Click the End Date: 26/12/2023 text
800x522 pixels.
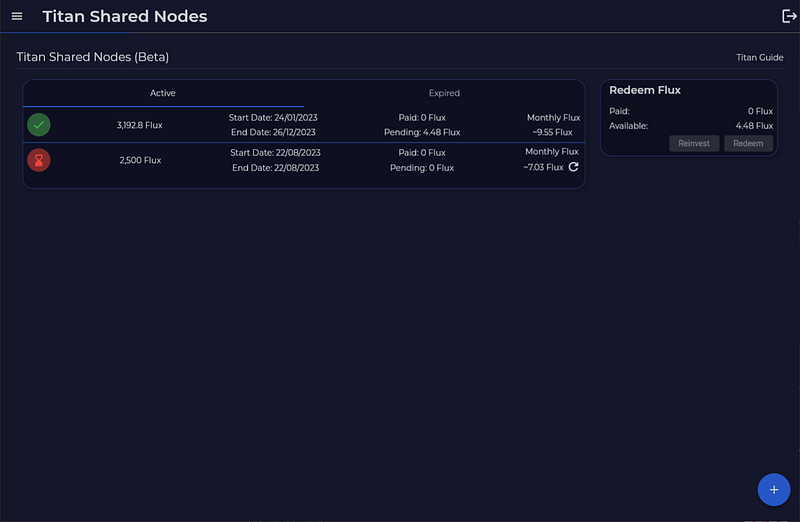[x=272, y=132]
